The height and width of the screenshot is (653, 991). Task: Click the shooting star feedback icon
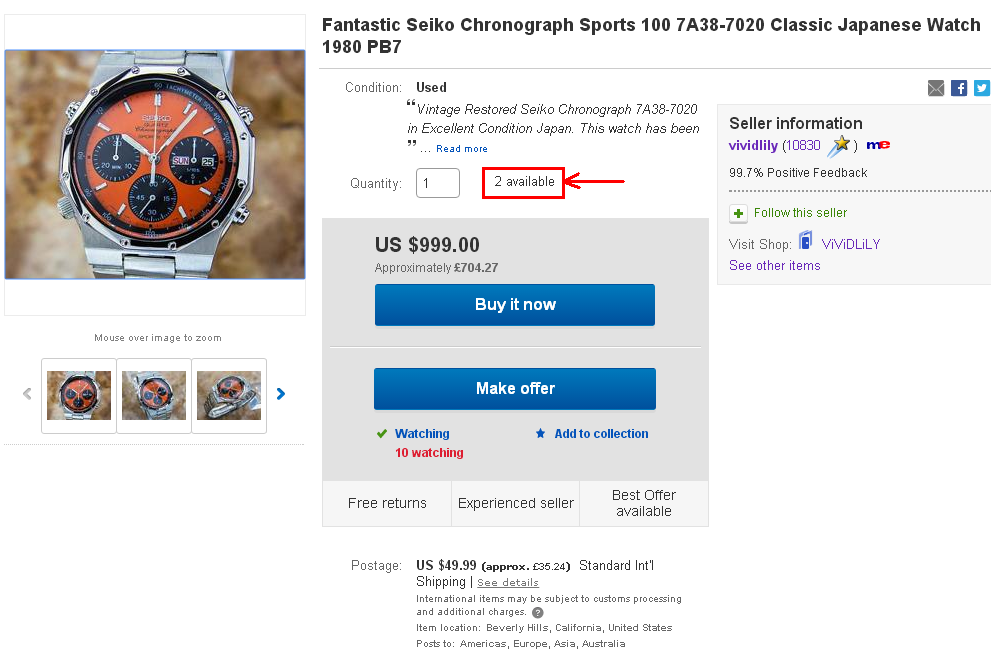point(843,145)
